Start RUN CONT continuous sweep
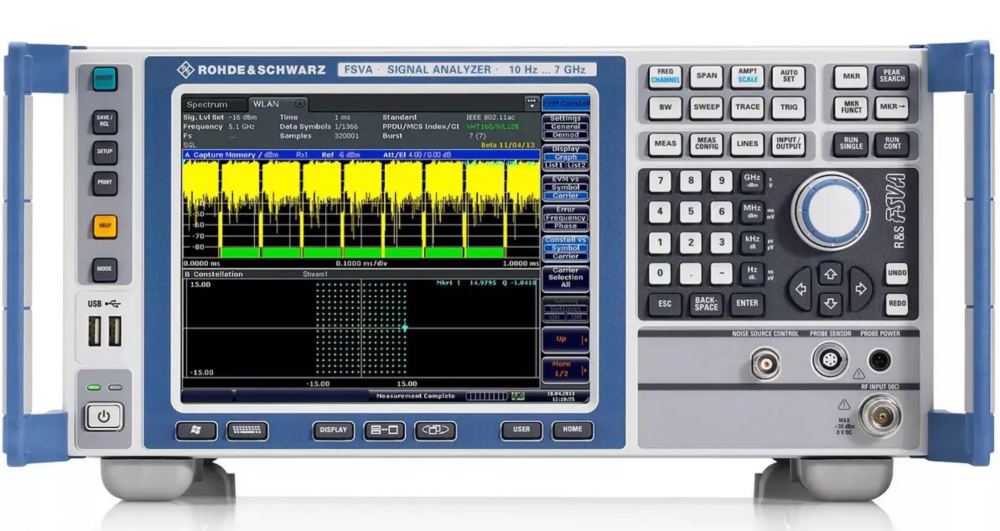The width and height of the screenshot is (1000, 531). pyautogui.click(x=892, y=145)
